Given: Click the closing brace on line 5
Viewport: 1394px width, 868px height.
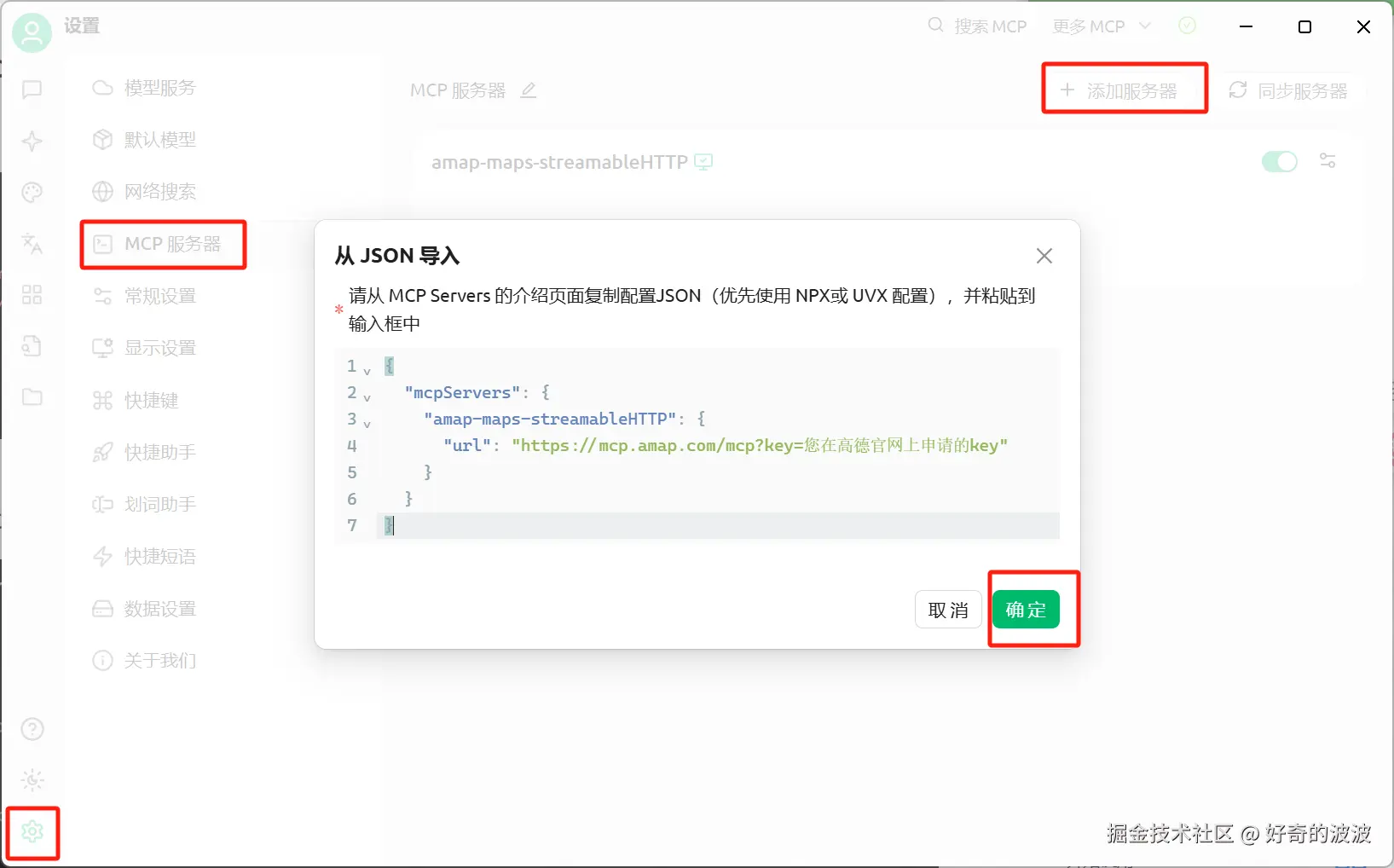Looking at the screenshot, I should click(x=428, y=472).
